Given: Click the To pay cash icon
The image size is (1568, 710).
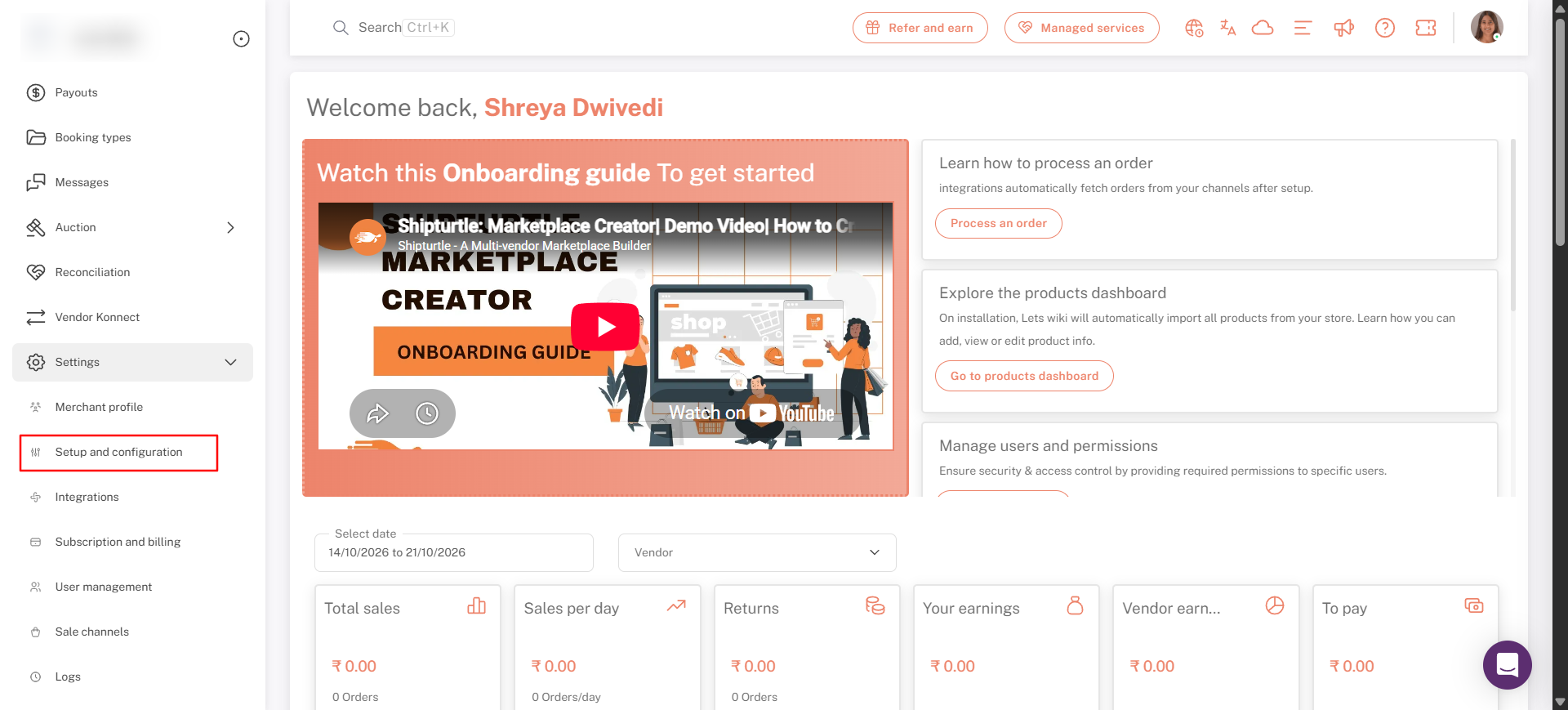Looking at the screenshot, I should pyautogui.click(x=1474, y=605).
